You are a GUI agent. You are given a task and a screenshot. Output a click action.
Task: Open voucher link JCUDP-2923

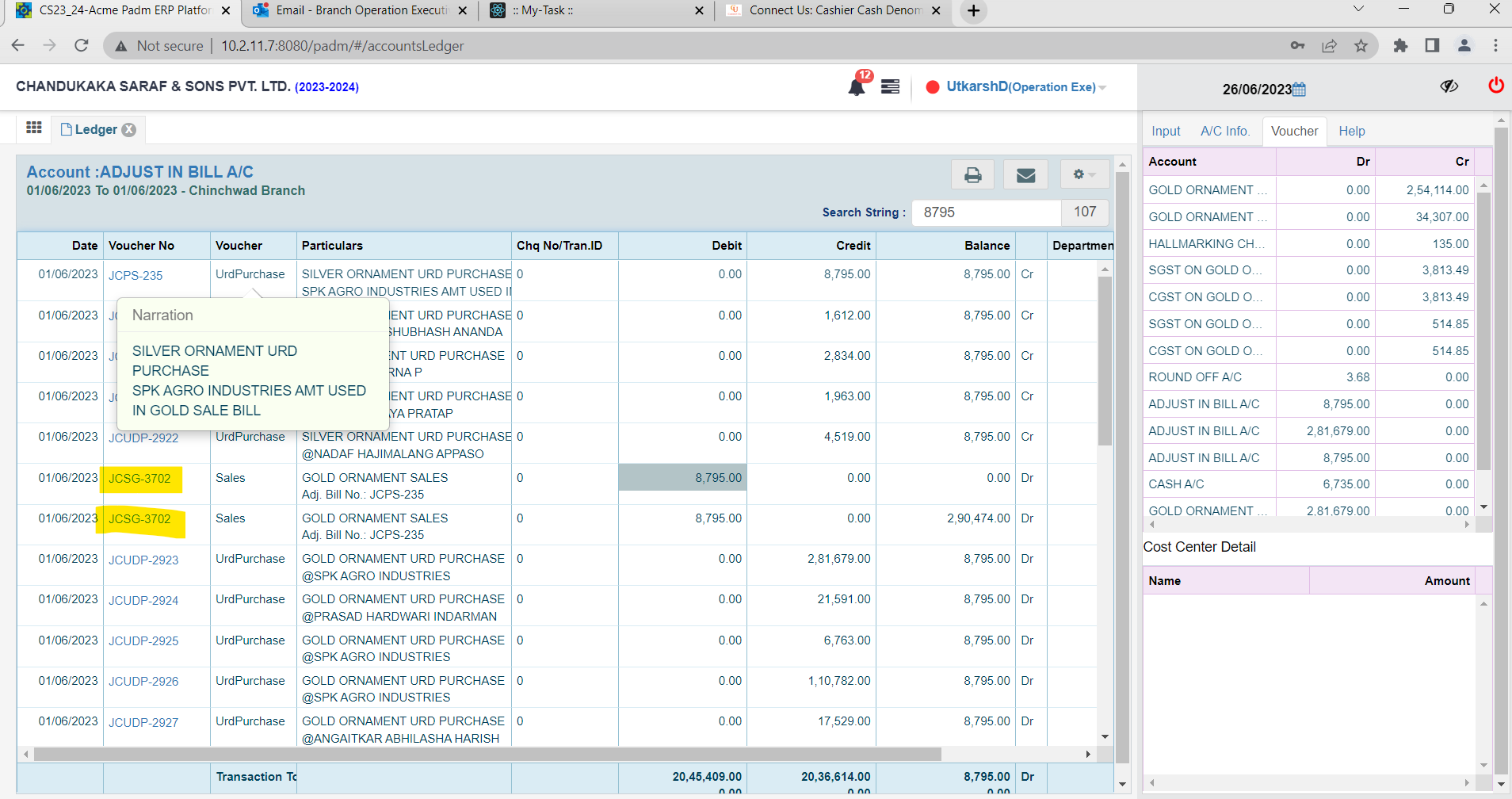(143, 560)
